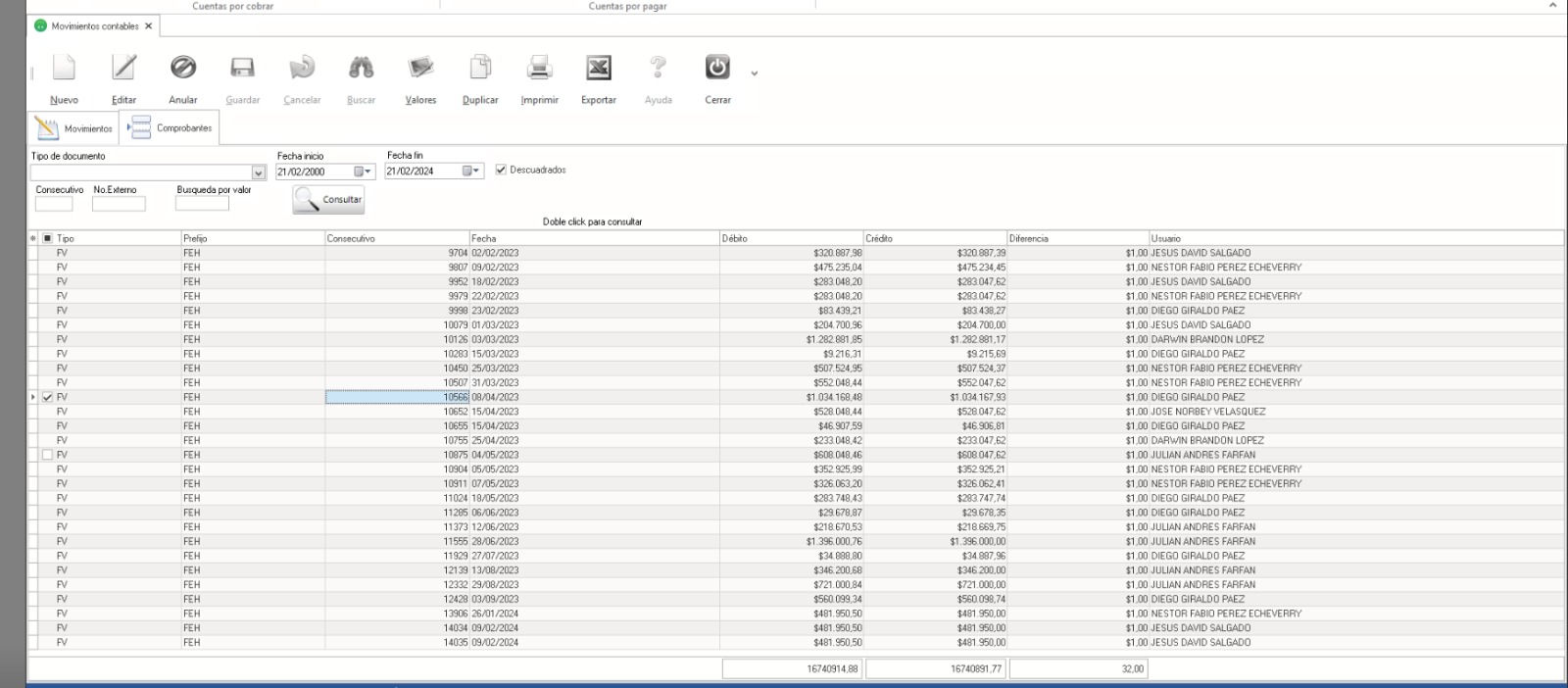
Task: Click the Cerrar power icon
Action: [x=717, y=68]
